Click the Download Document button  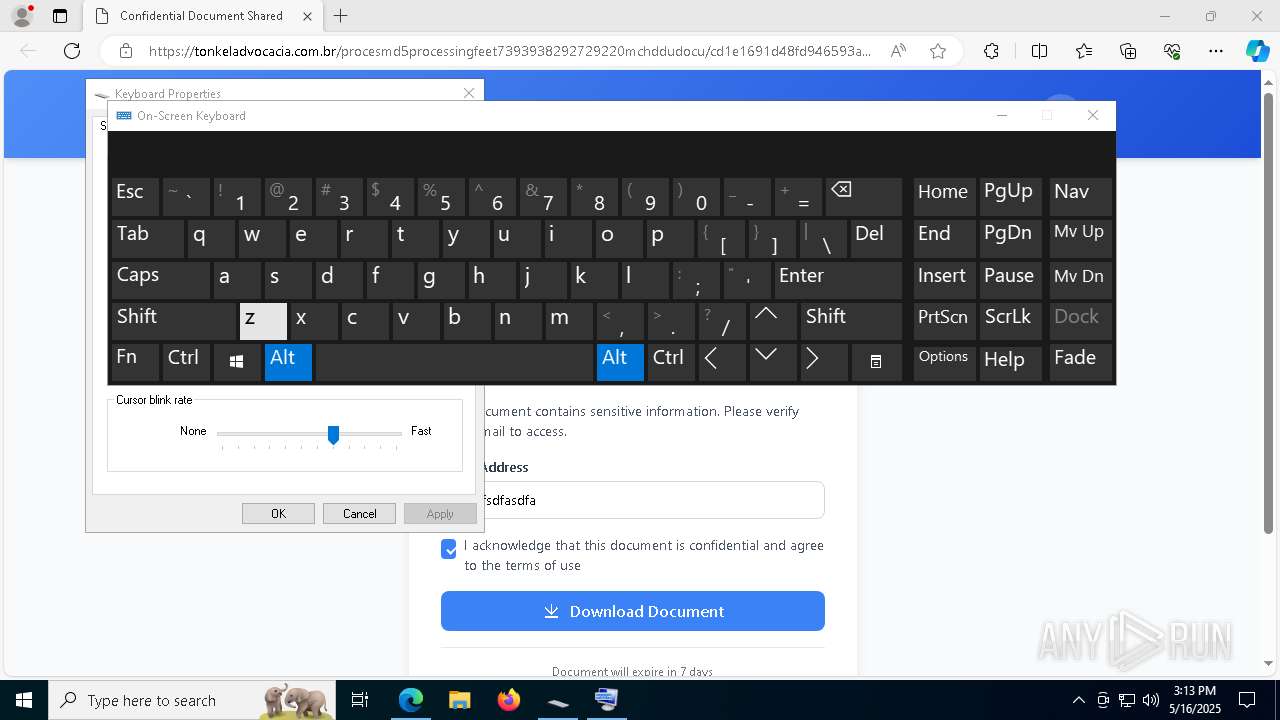click(x=633, y=611)
